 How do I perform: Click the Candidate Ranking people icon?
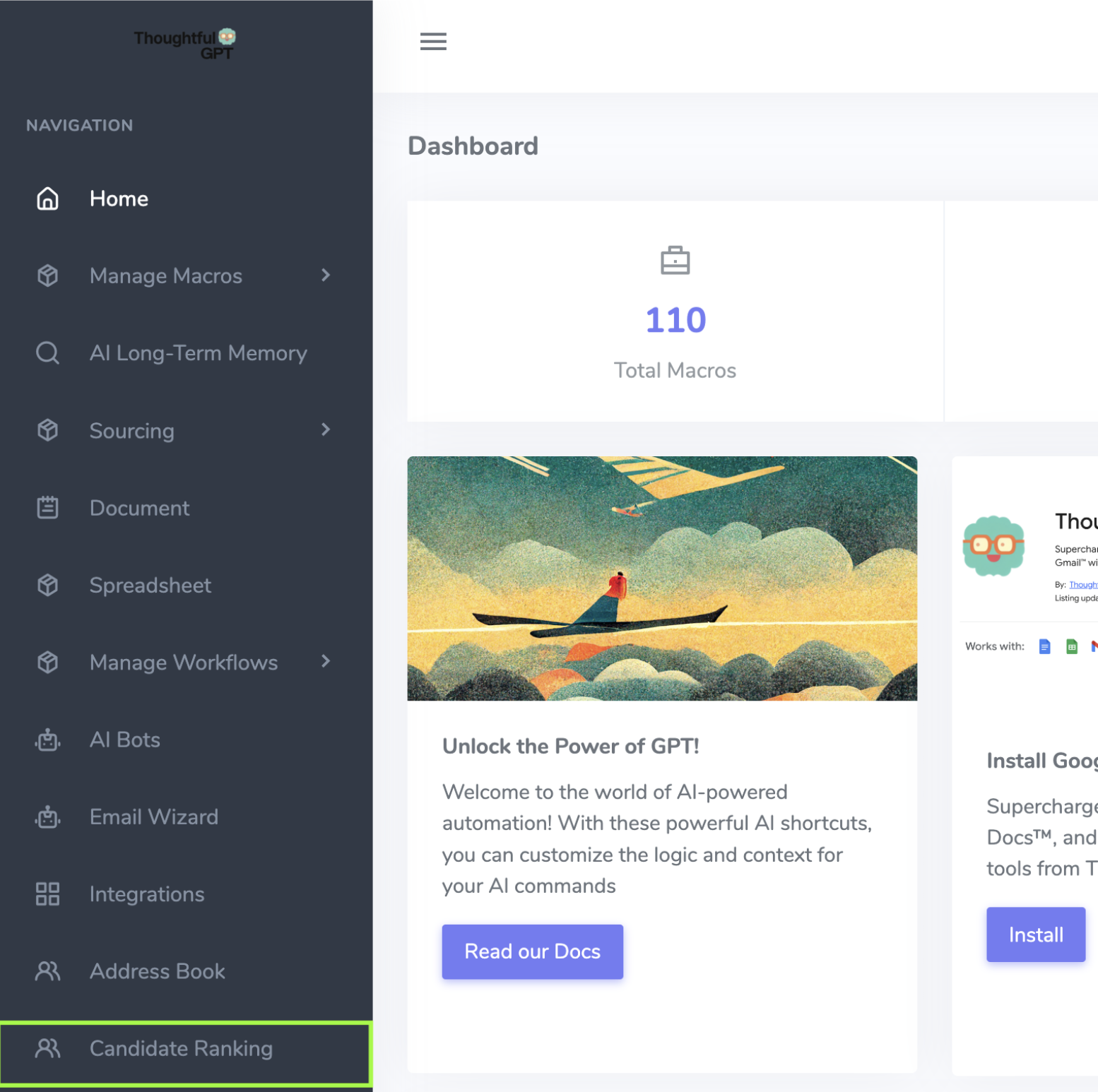47,1048
